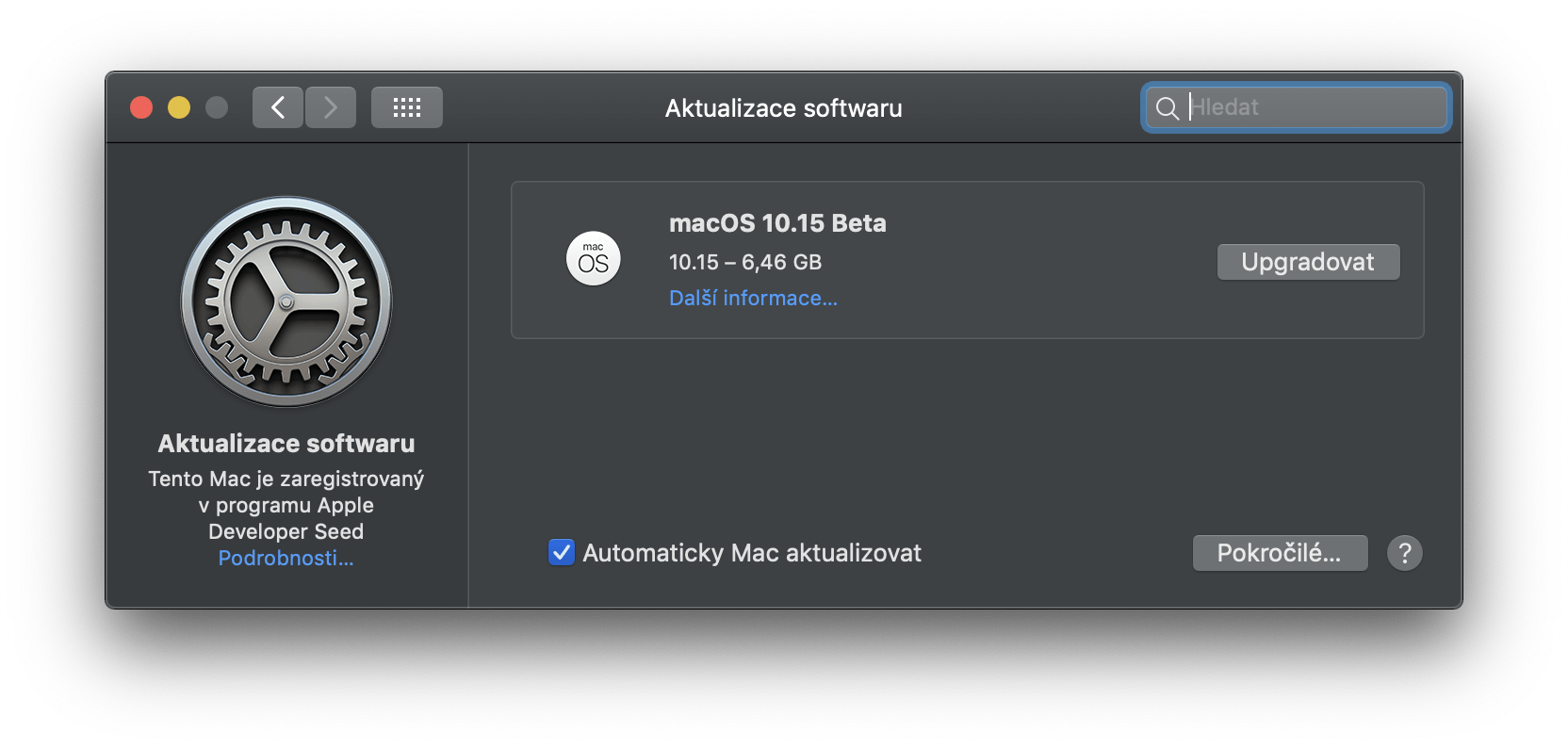Go back with the left chevron button

[x=278, y=107]
